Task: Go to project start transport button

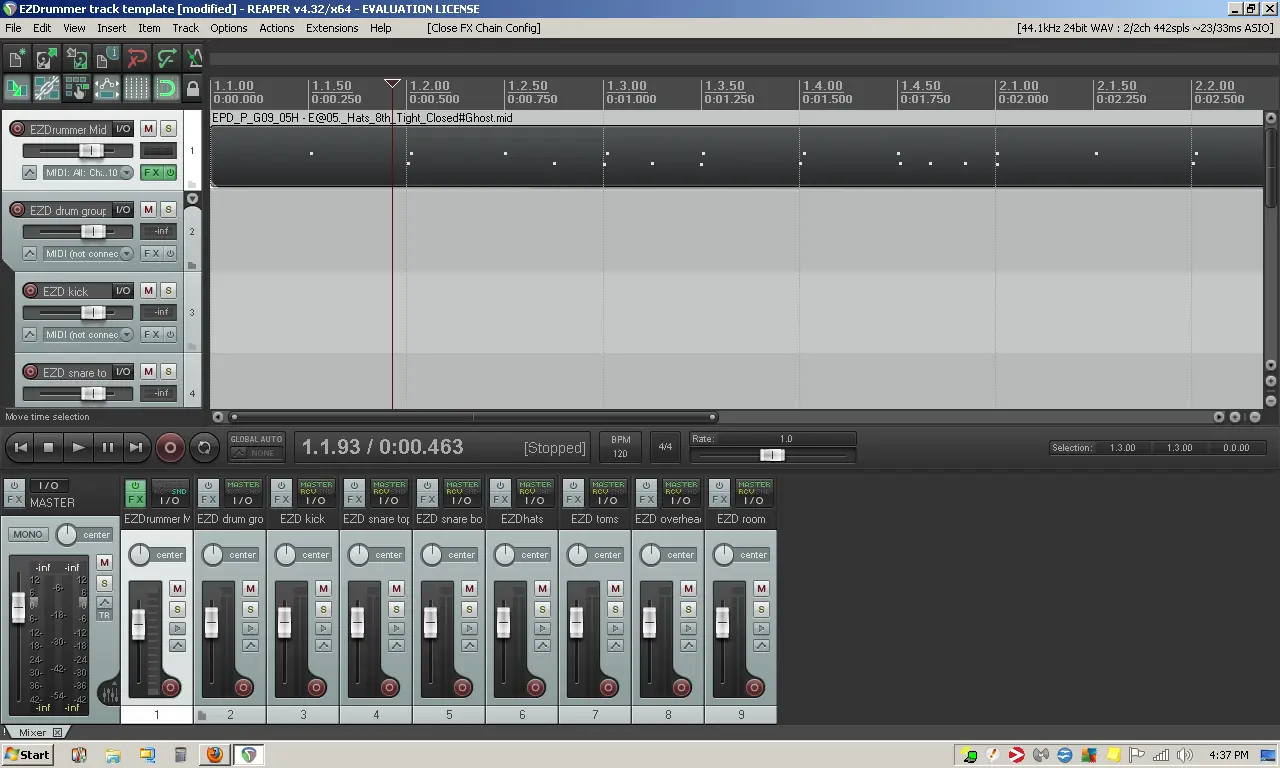Action: [20, 447]
